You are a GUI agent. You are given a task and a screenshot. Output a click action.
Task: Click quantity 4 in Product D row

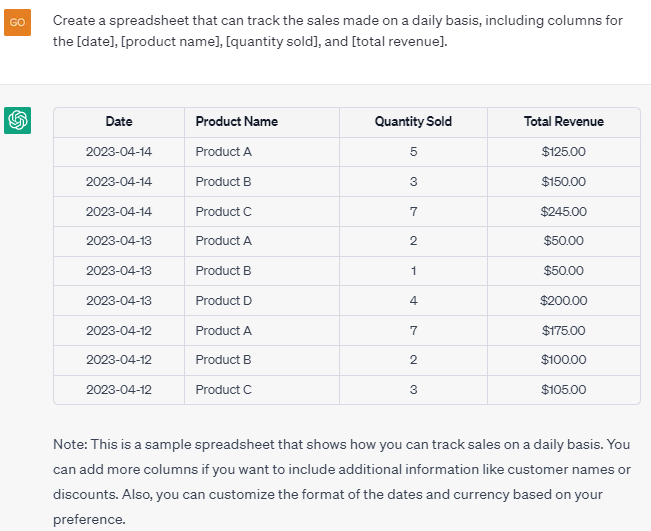coord(414,301)
